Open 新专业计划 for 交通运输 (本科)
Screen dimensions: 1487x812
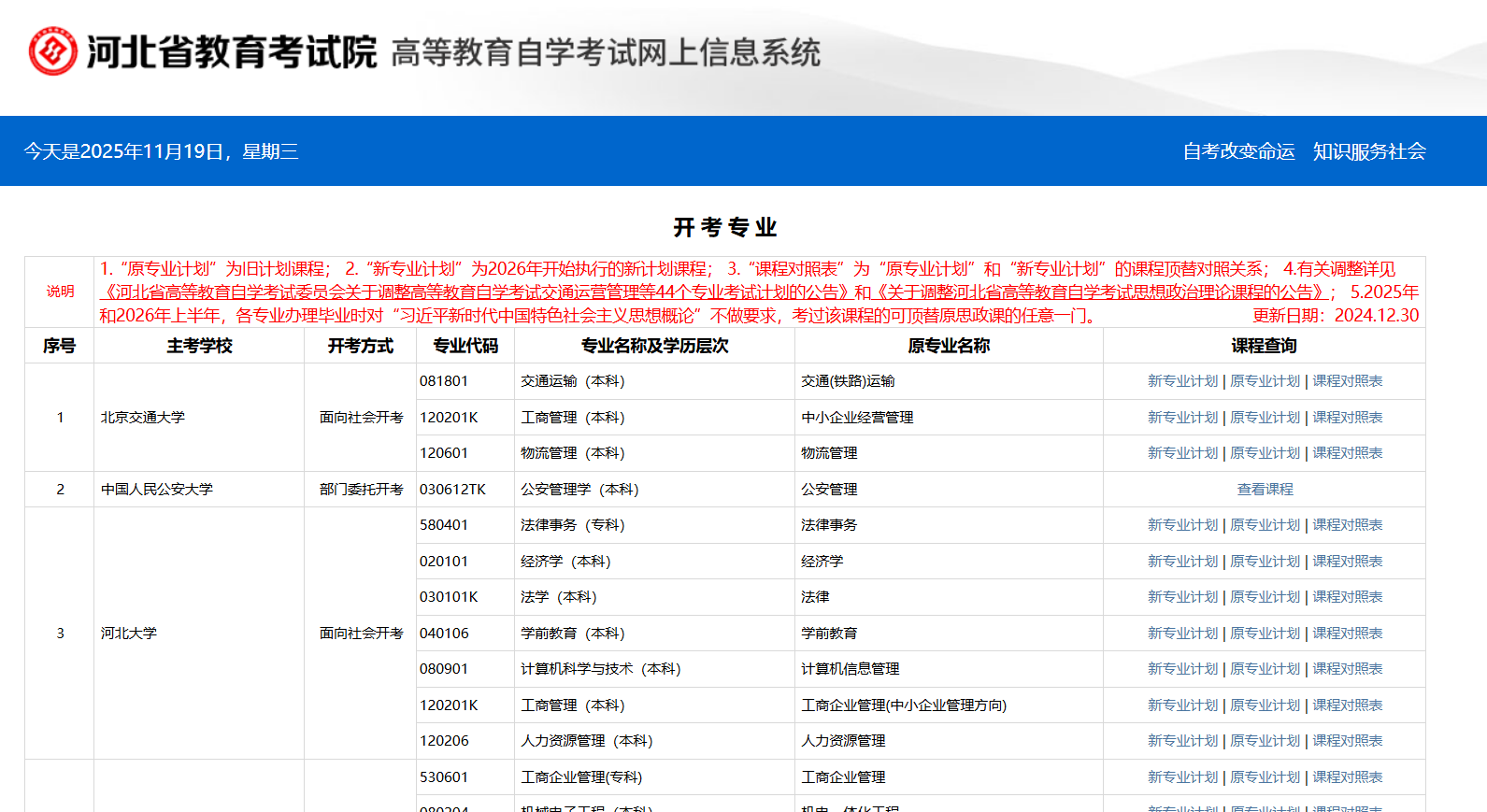click(x=1182, y=381)
